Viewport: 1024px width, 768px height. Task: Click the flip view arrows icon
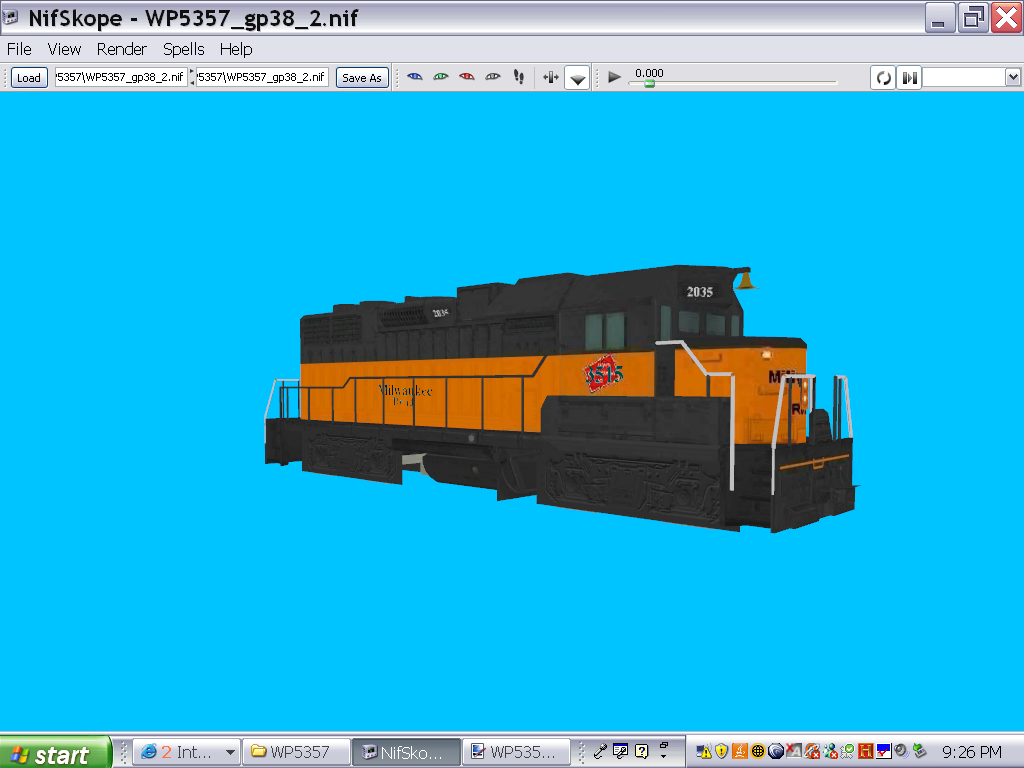[x=551, y=78]
